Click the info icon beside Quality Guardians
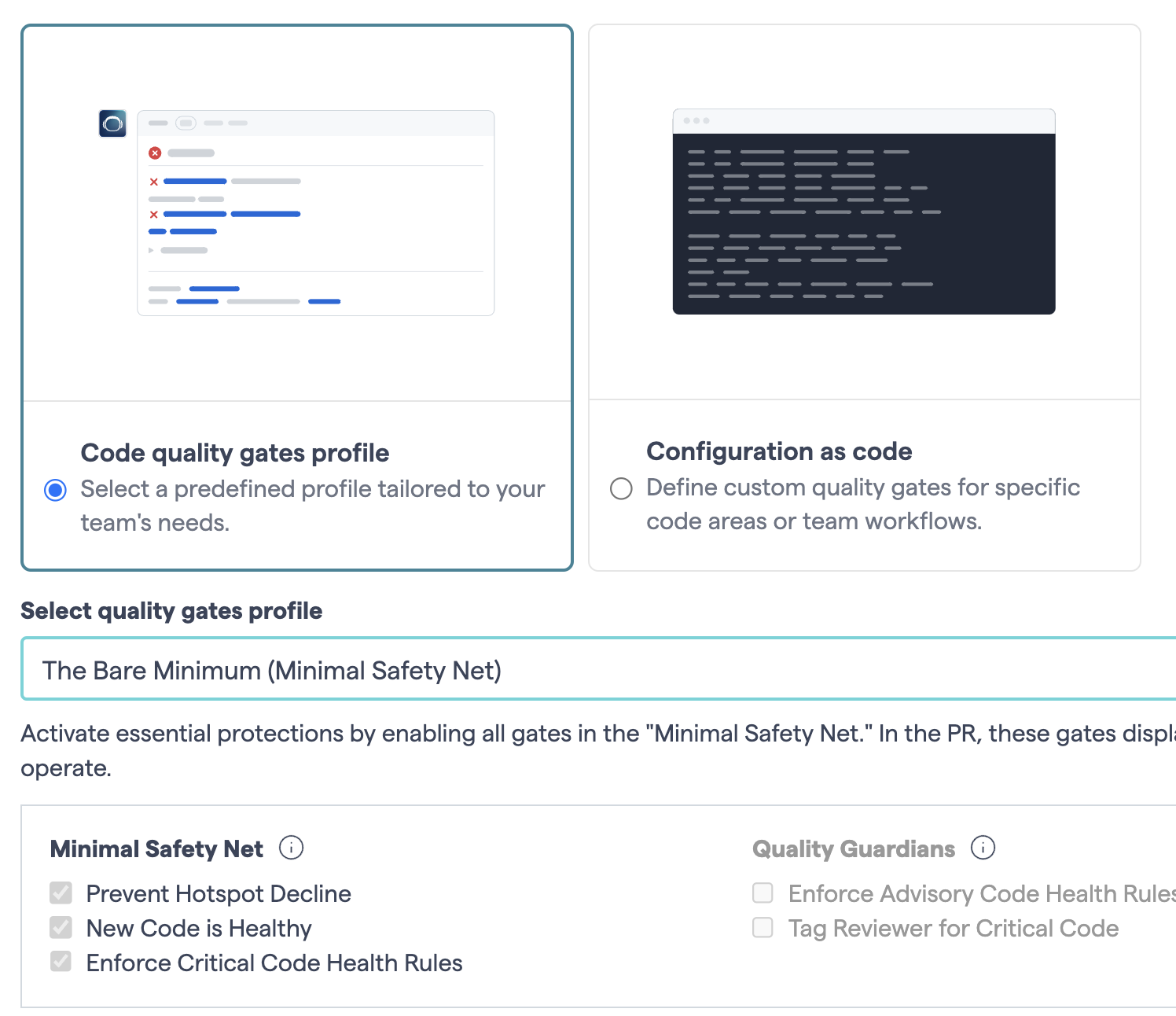 click(x=983, y=848)
